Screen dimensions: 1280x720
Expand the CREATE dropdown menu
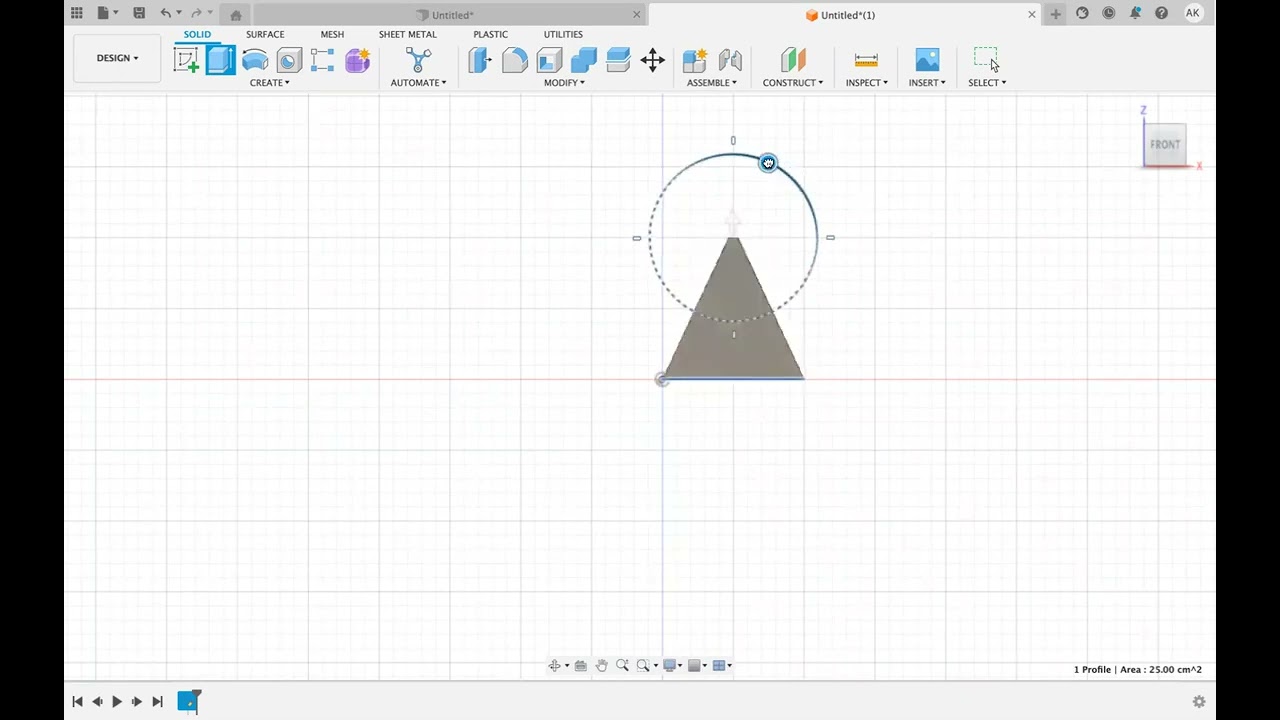(270, 83)
